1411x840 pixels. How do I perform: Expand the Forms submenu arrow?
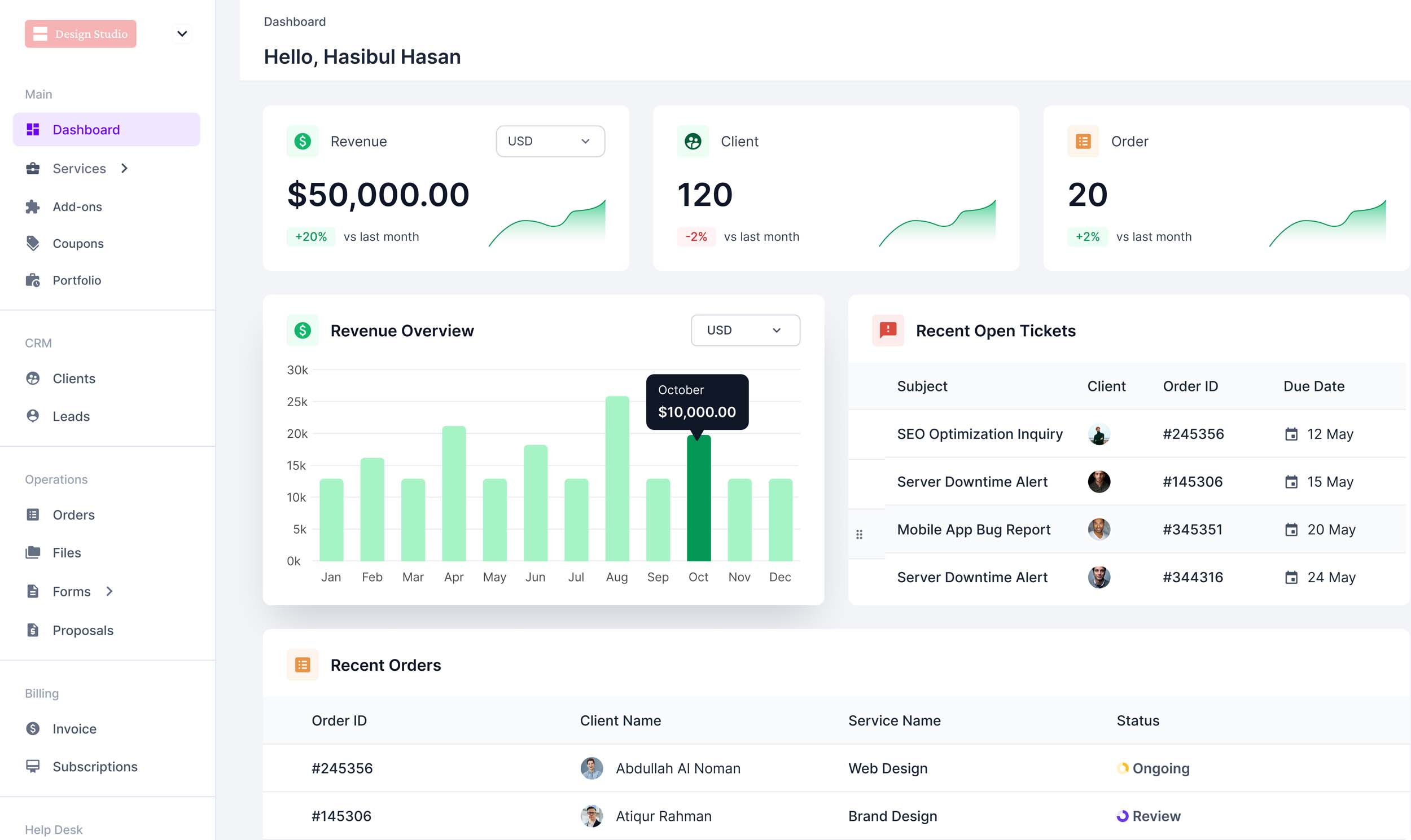[x=110, y=591]
